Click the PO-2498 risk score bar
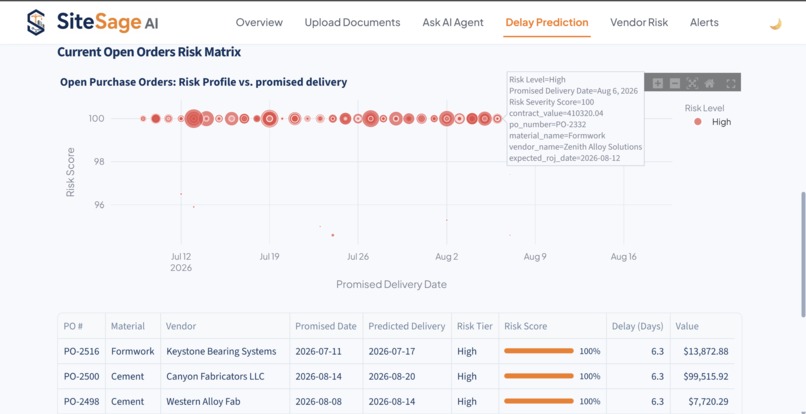The width and height of the screenshot is (806, 414). [539, 401]
